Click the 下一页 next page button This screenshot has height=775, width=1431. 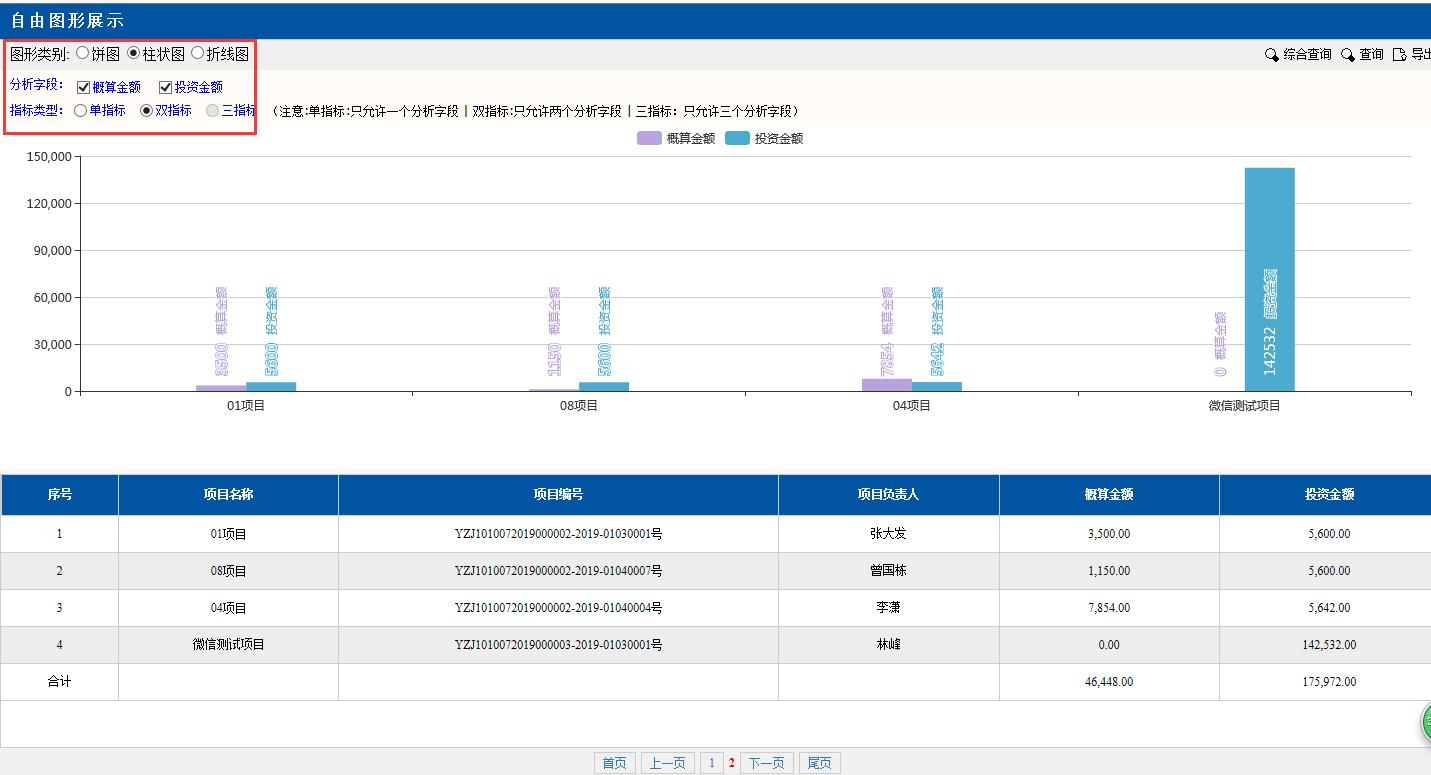click(766, 763)
